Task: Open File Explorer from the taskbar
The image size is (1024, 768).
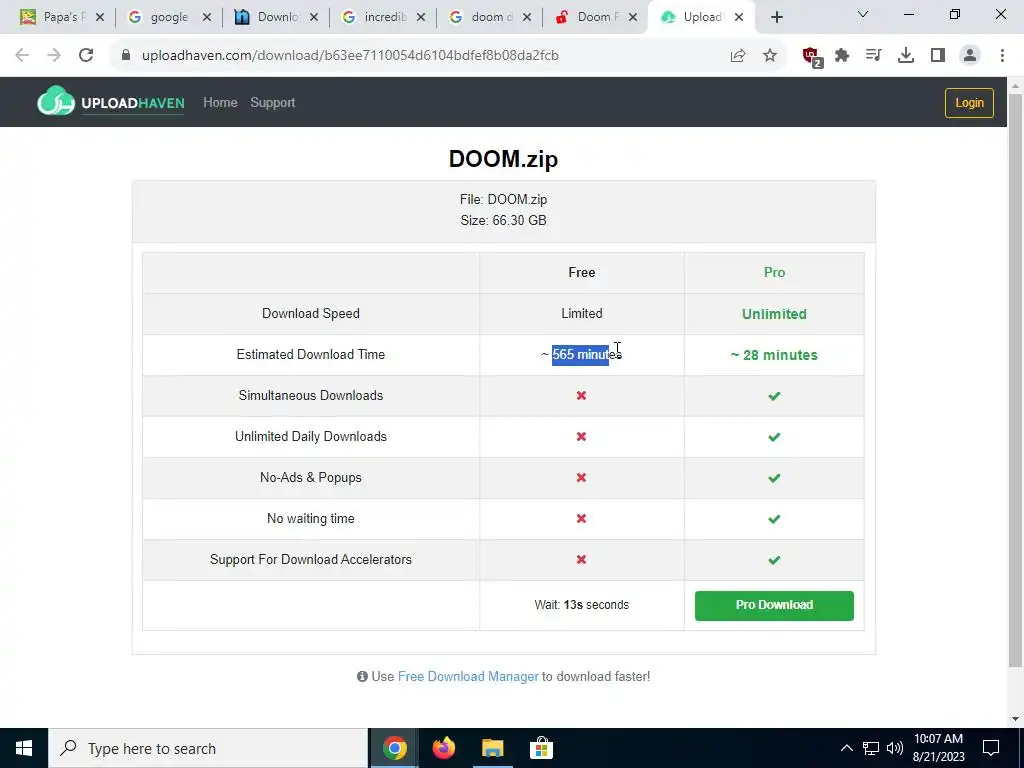Action: click(x=492, y=748)
